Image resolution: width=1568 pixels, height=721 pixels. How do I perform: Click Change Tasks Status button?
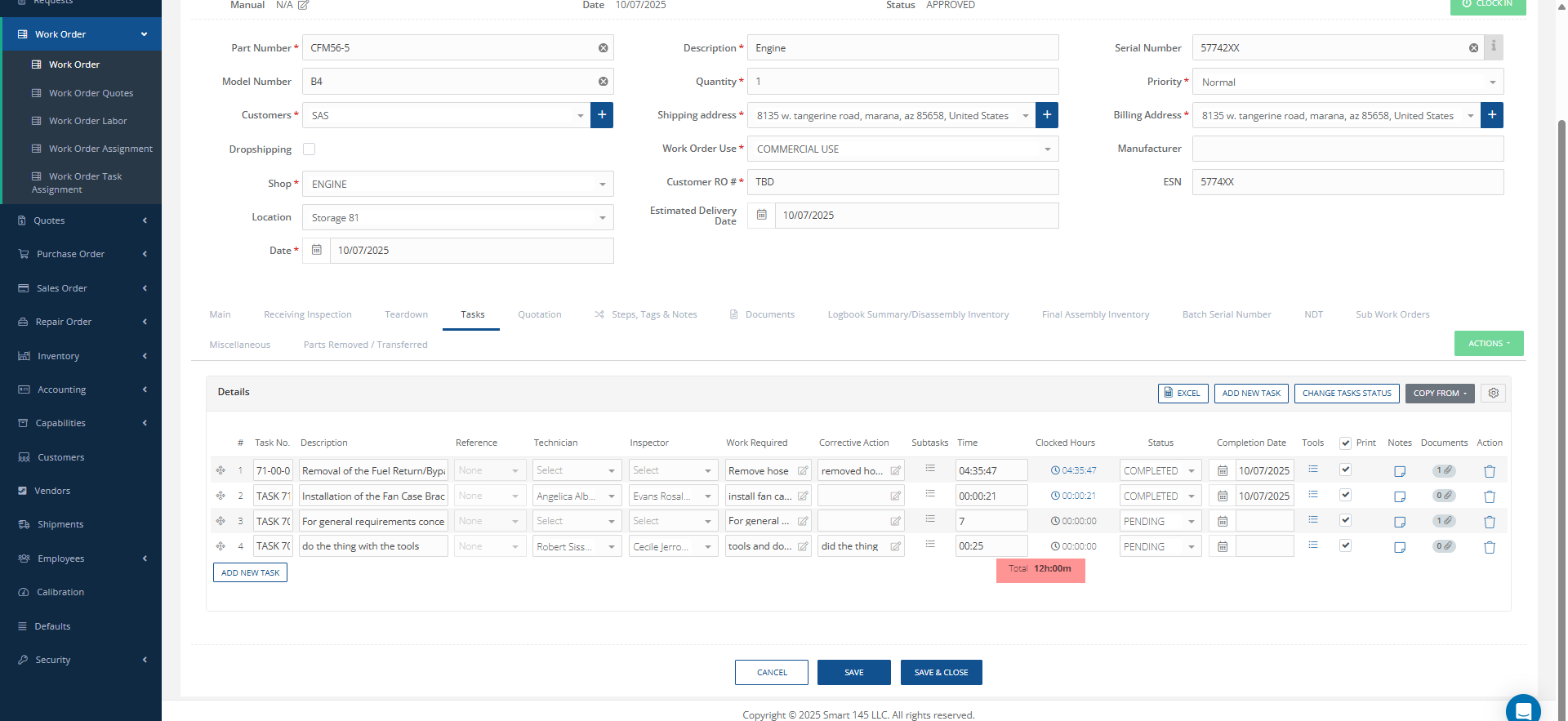1346,394
